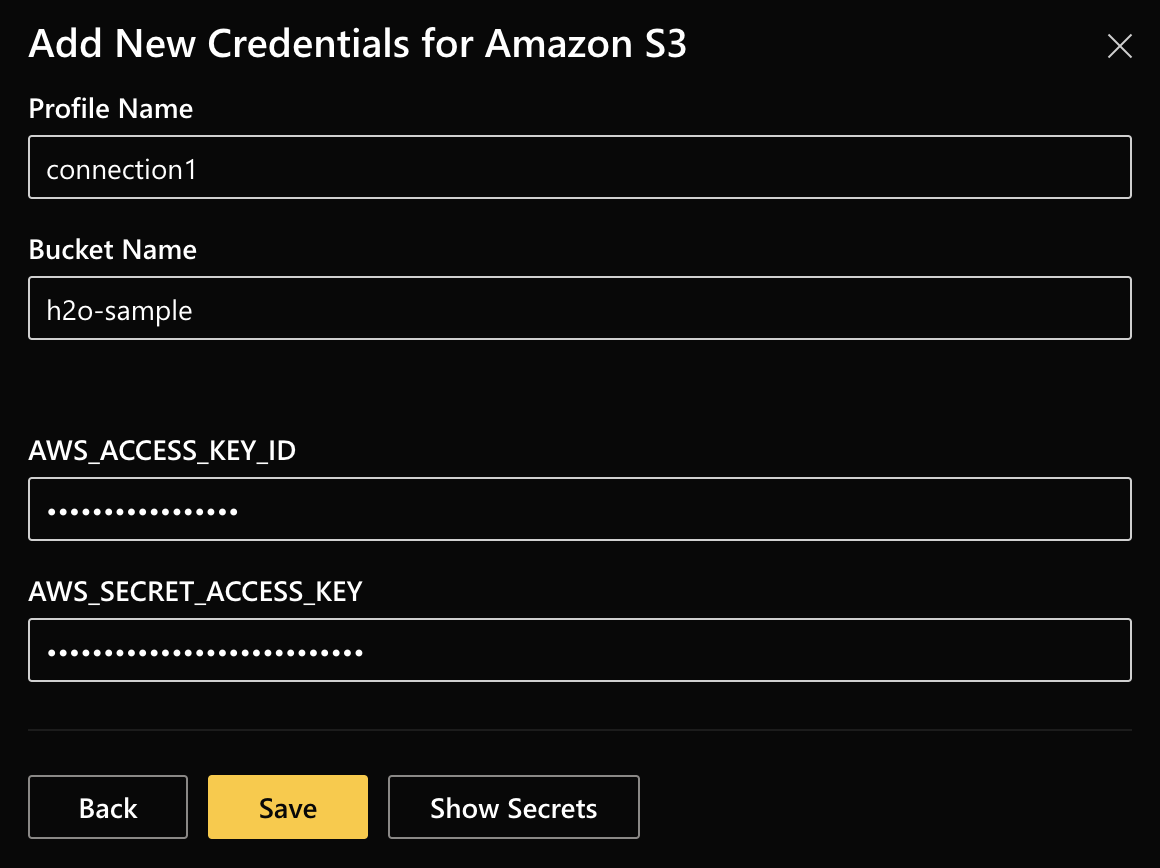Viewport: 1160px width, 868px height.
Task: Reveal hidden keys with Show Secrets
Action: coord(513,807)
